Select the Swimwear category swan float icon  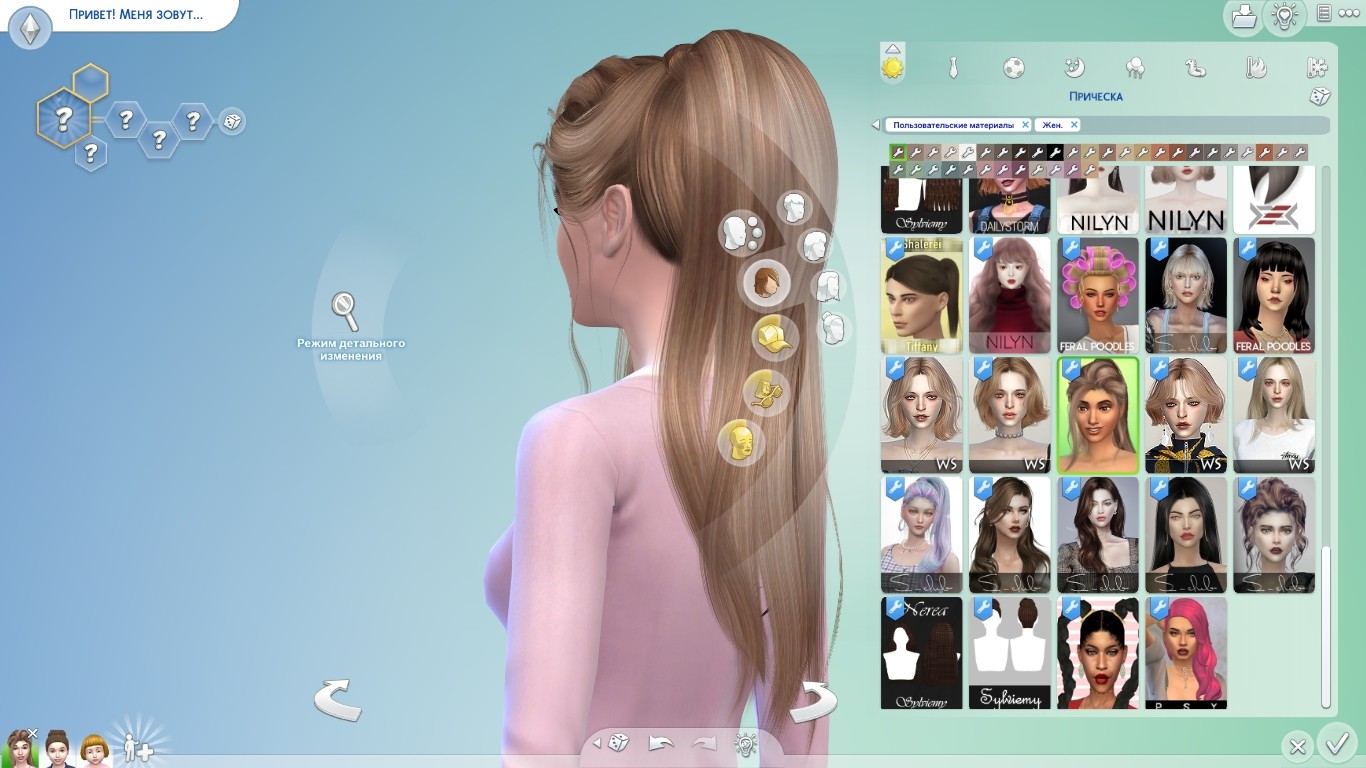coord(1195,68)
